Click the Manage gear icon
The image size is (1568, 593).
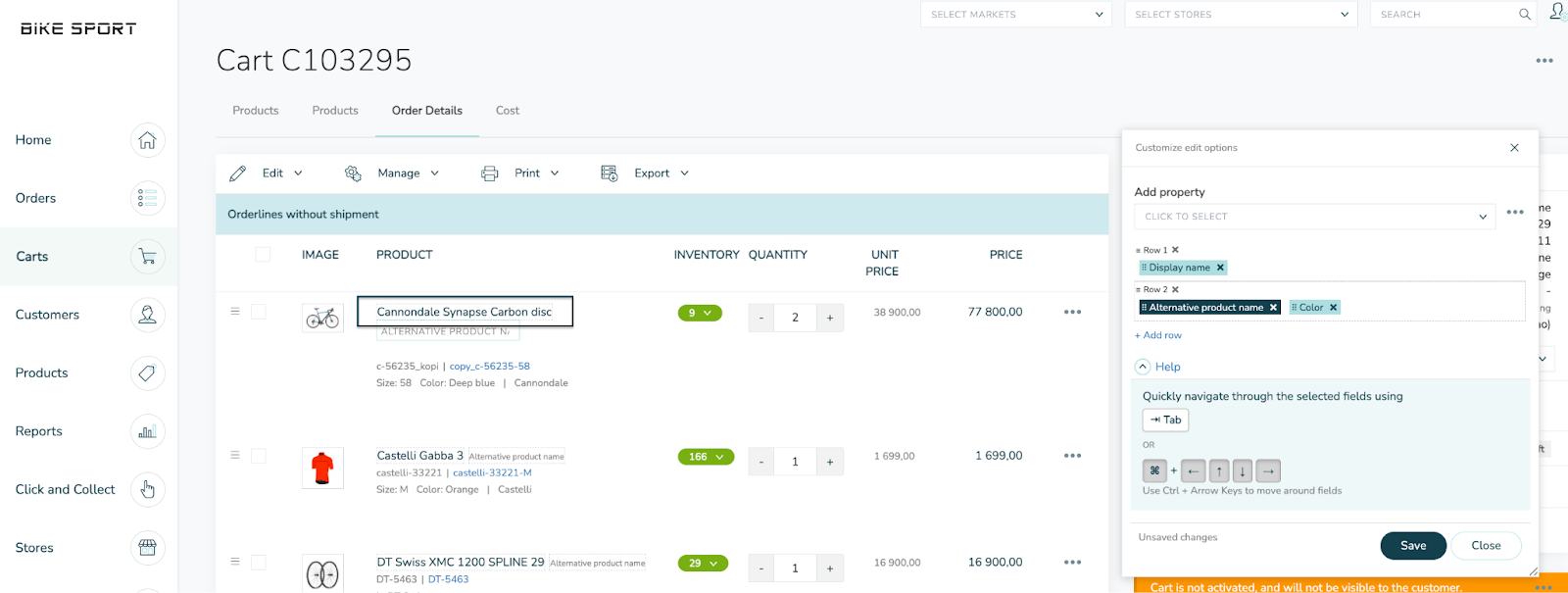click(x=353, y=173)
